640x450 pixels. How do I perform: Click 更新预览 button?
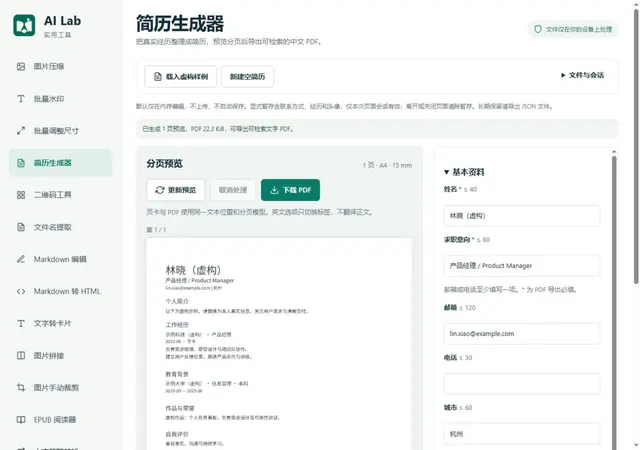(x=176, y=190)
